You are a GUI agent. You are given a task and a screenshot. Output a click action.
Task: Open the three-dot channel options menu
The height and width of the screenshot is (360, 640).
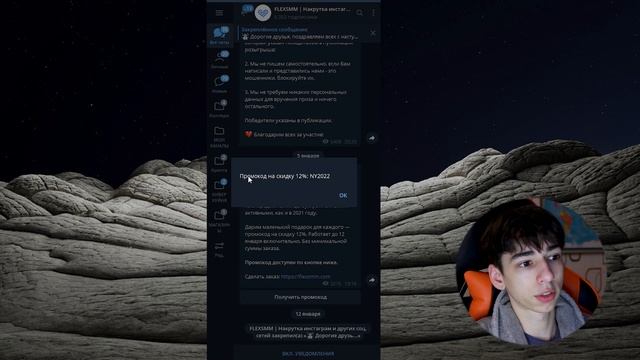[373, 13]
